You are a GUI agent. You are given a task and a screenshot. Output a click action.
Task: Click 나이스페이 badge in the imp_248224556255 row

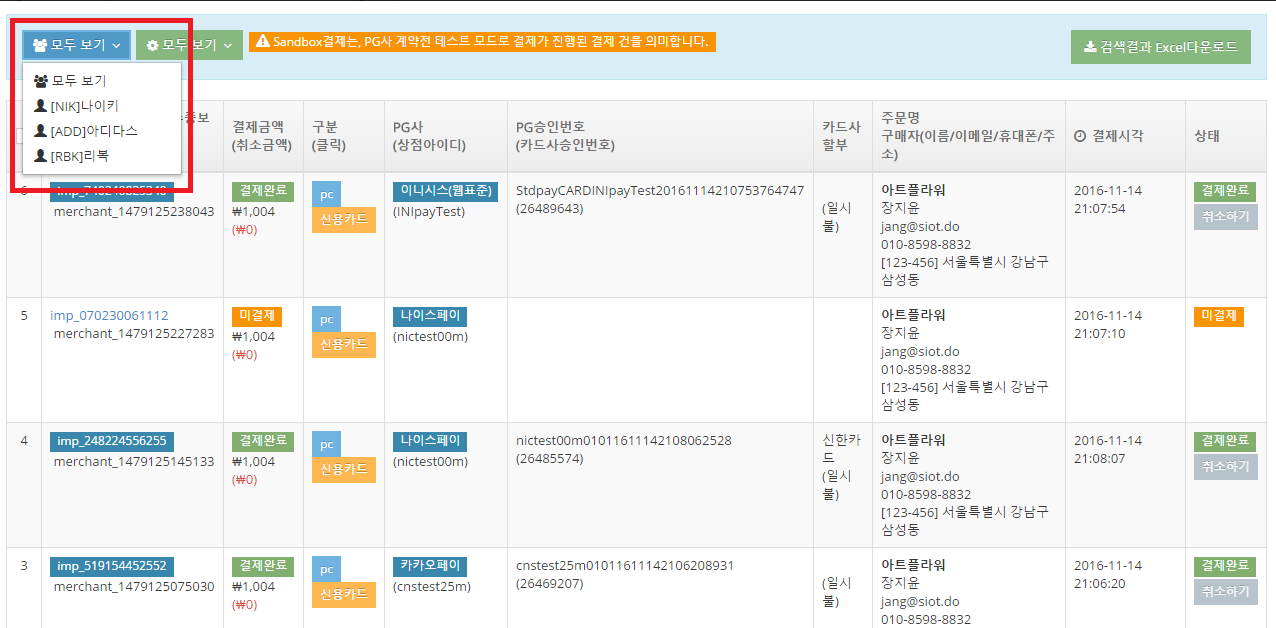(x=430, y=441)
